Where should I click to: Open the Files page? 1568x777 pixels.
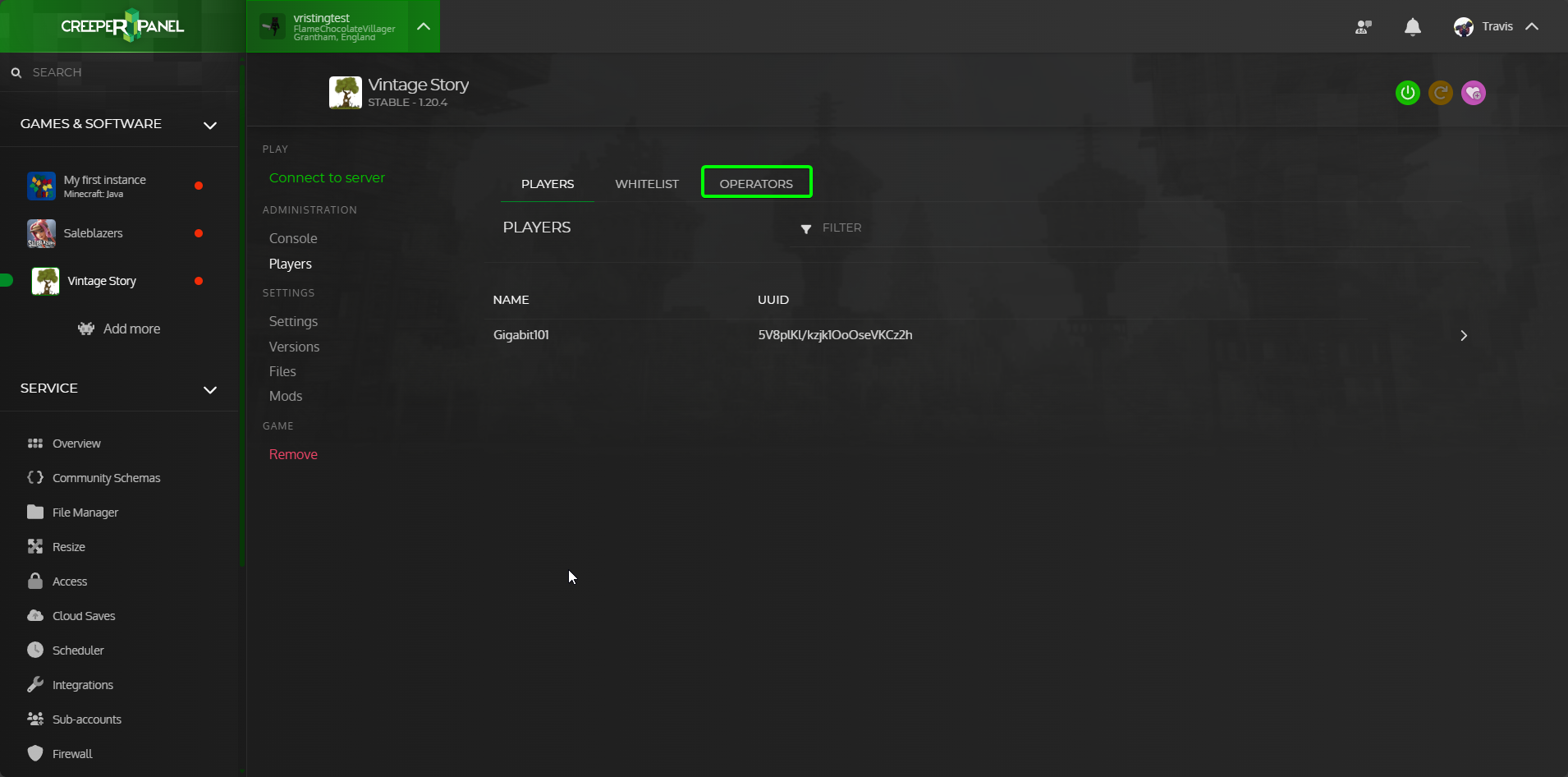[282, 371]
